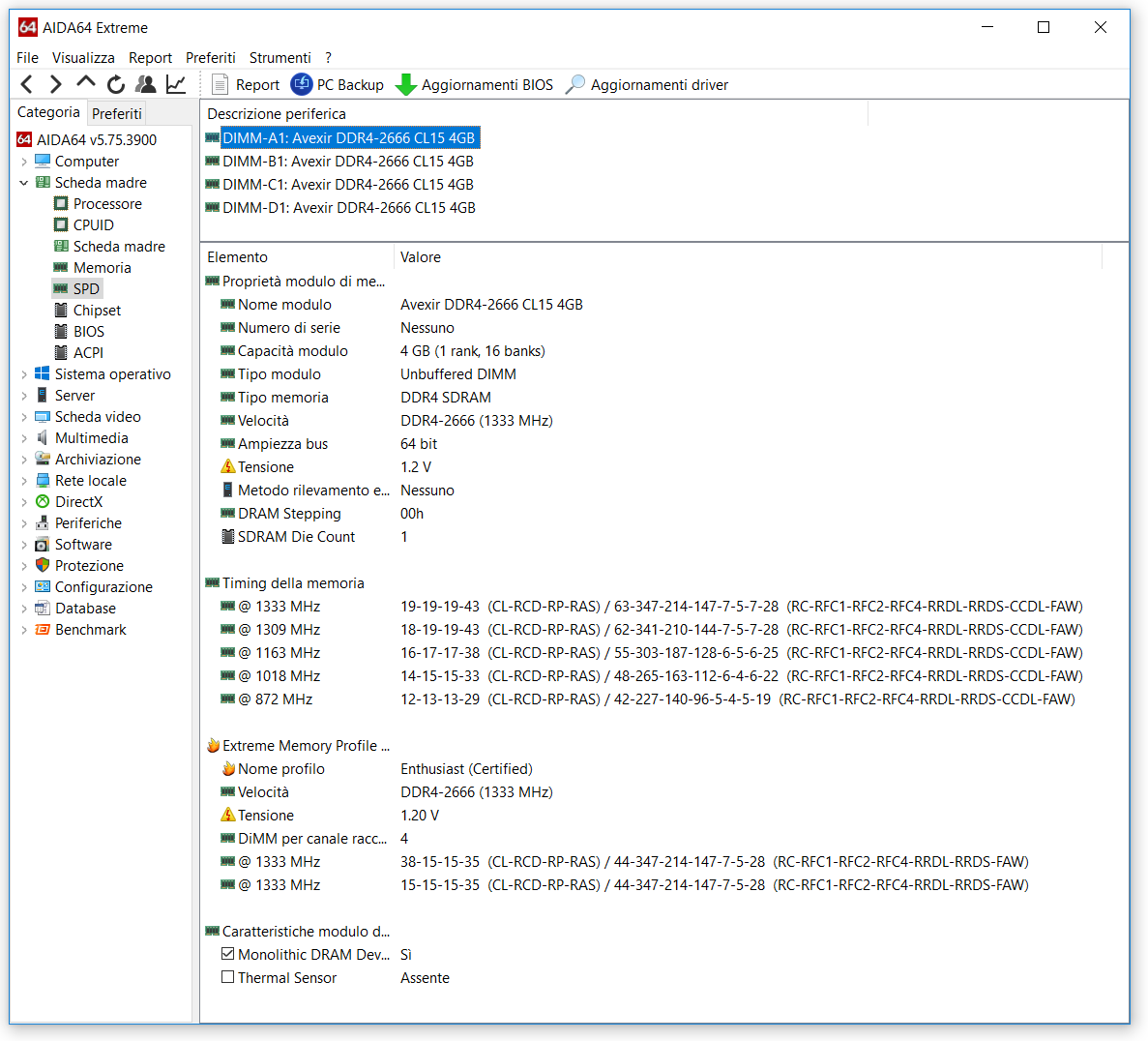Navigate up one level with the up arrow icon
The width and height of the screenshot is (1148, 1041).
pos(86,83)
